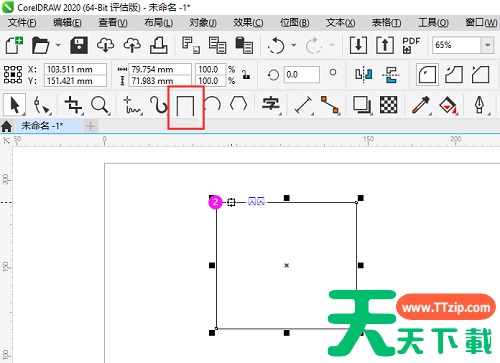Click the object origin grid icon

[x=13, y=74]
